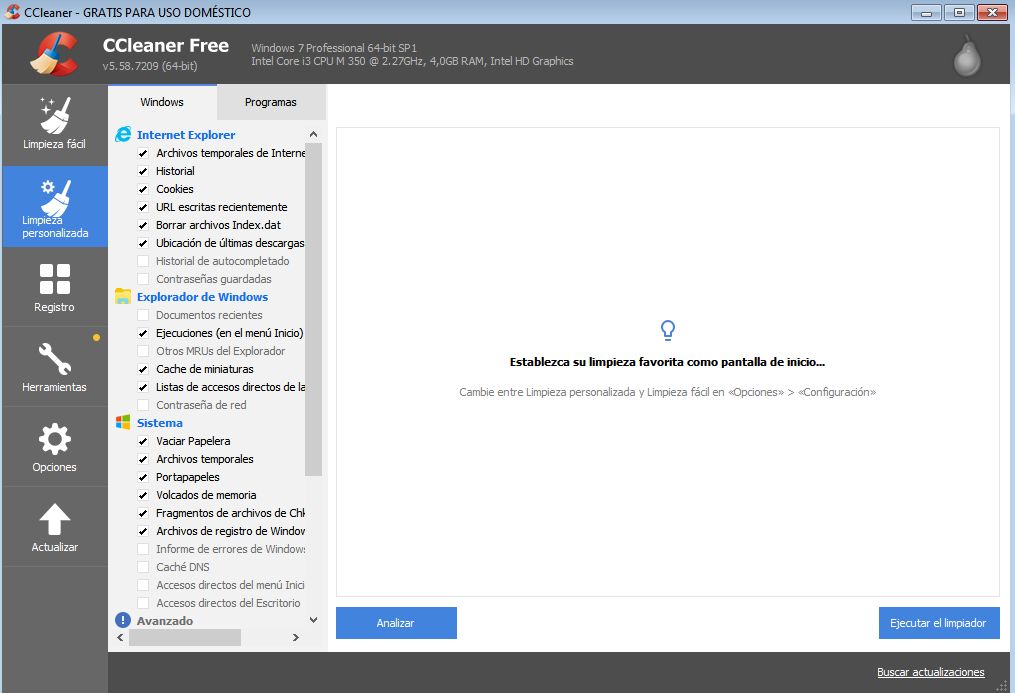Toggle Vaciar Papelera checkbox
Viewport: 1015px width, 693px height.
[x=143, y=441]
